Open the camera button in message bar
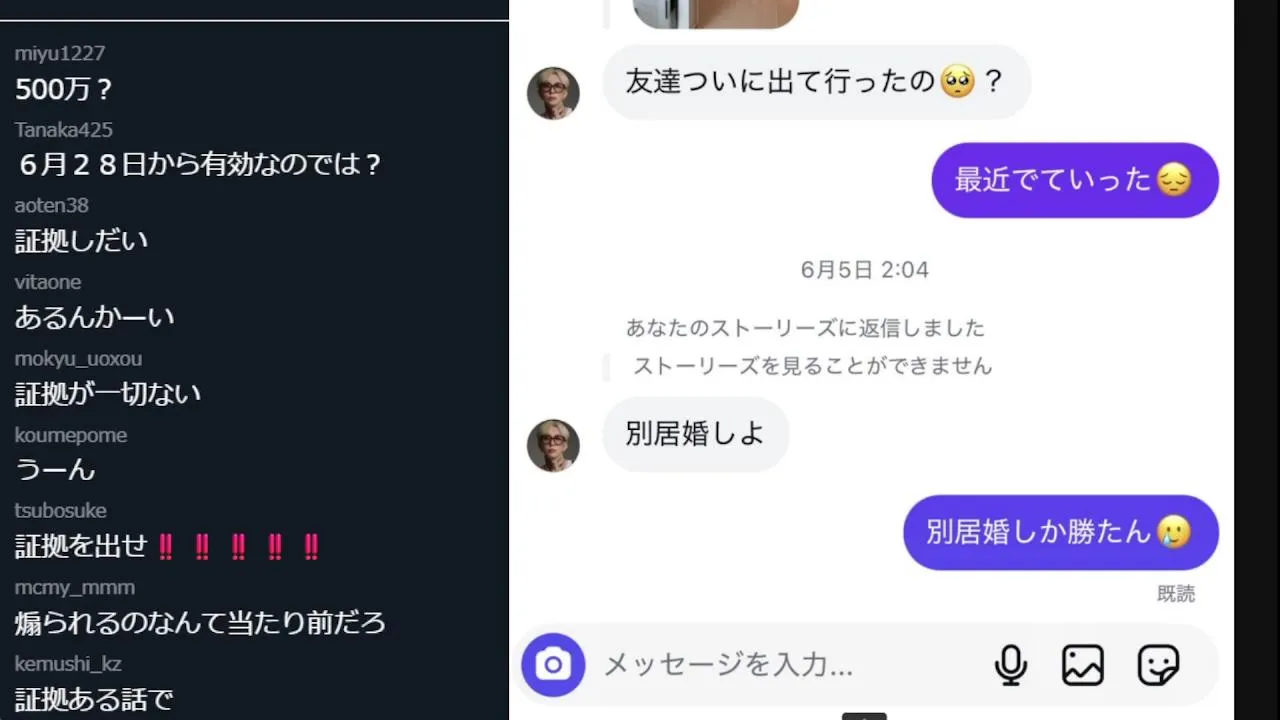 (553, 665)
